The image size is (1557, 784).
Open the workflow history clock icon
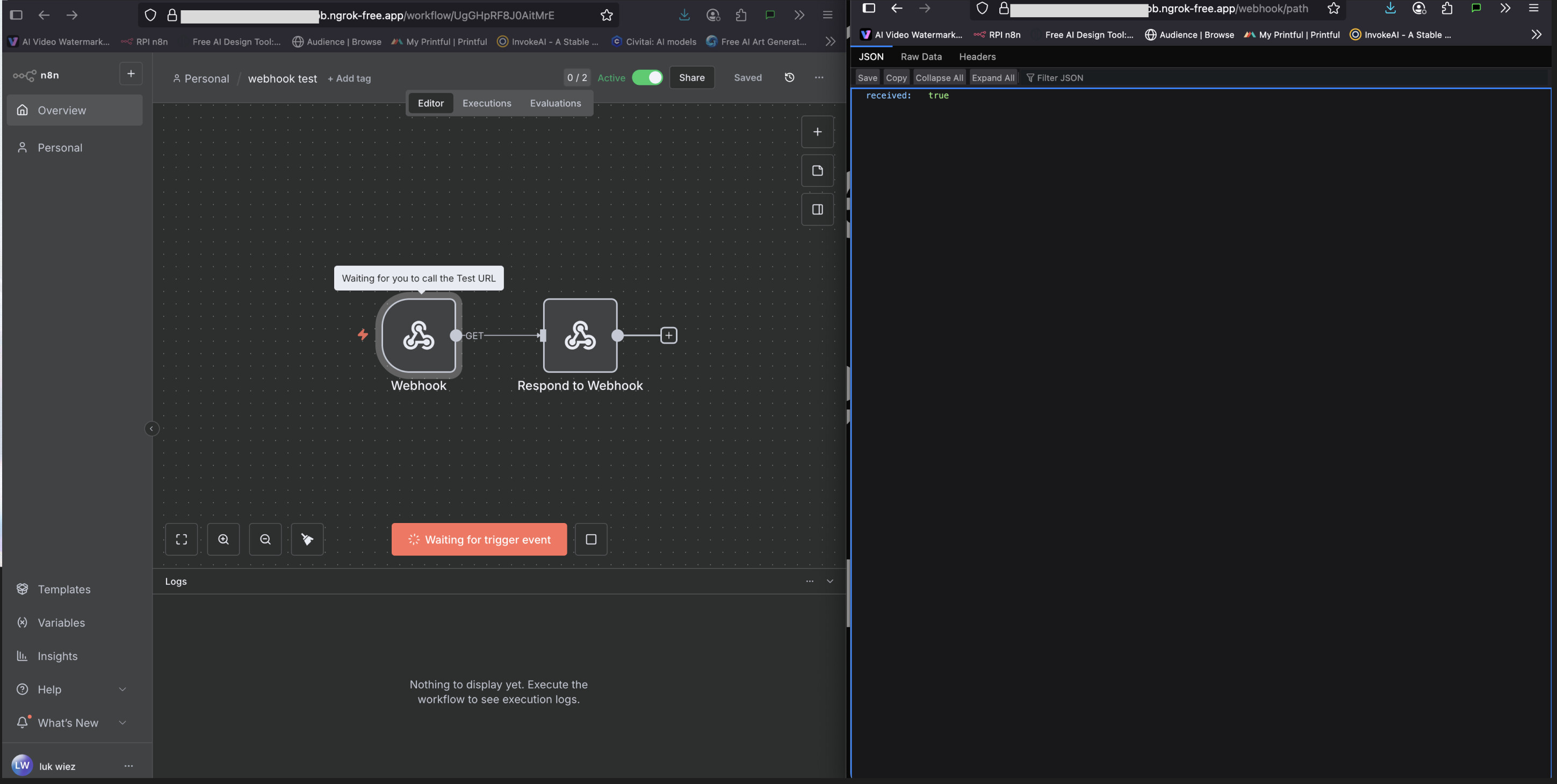coord(789,77)
